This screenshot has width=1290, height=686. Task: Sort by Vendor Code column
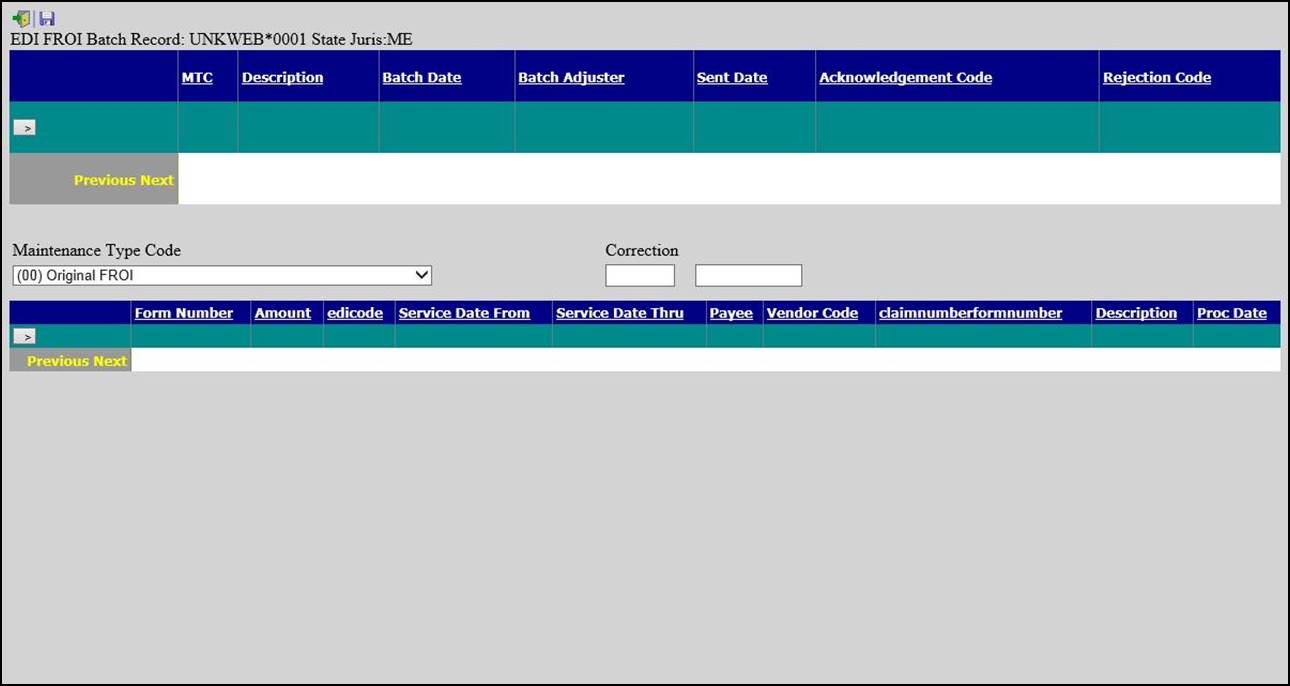[812, 313]
